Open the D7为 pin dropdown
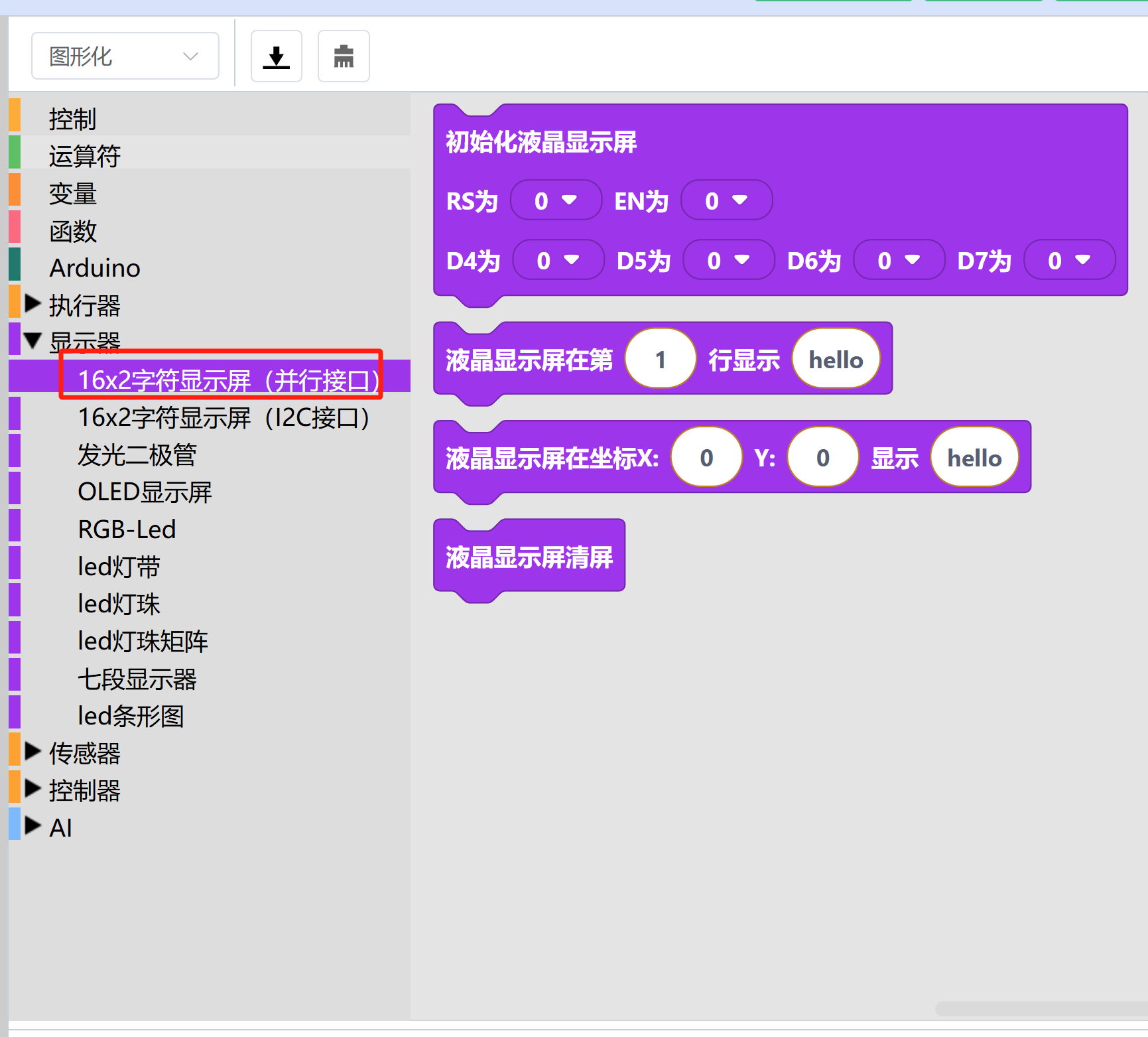Image resolution: width=1148 pixels, height=1037 pixels. 1068,261
